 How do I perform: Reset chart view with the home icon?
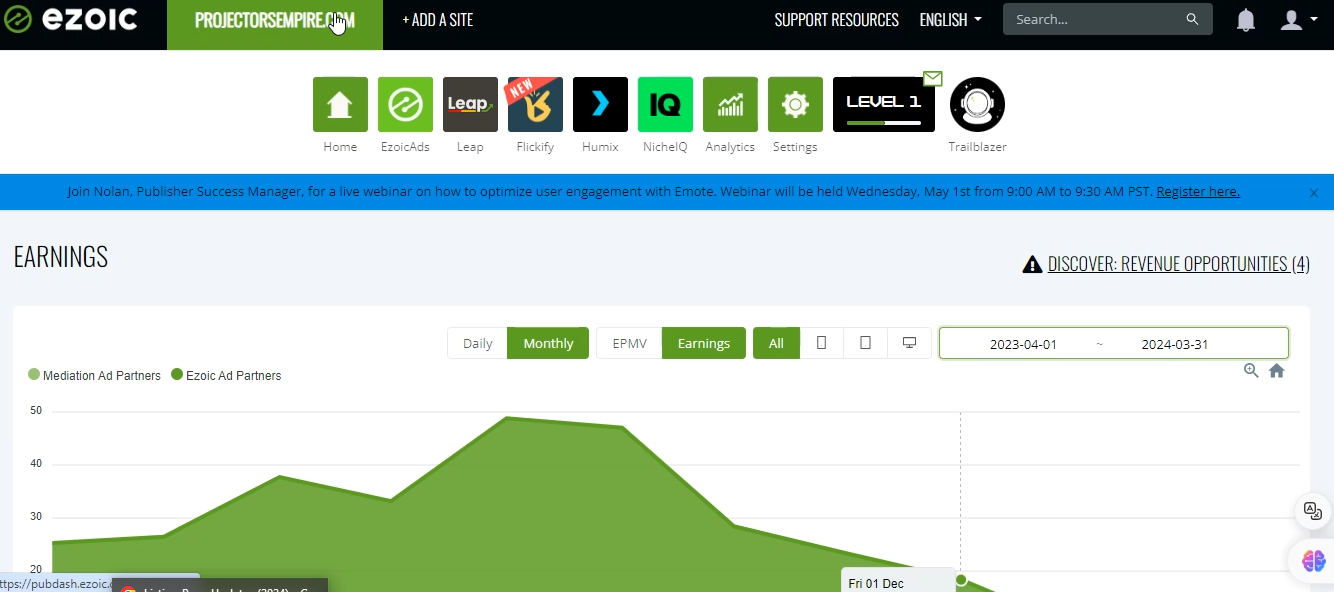click(1276, 370)
